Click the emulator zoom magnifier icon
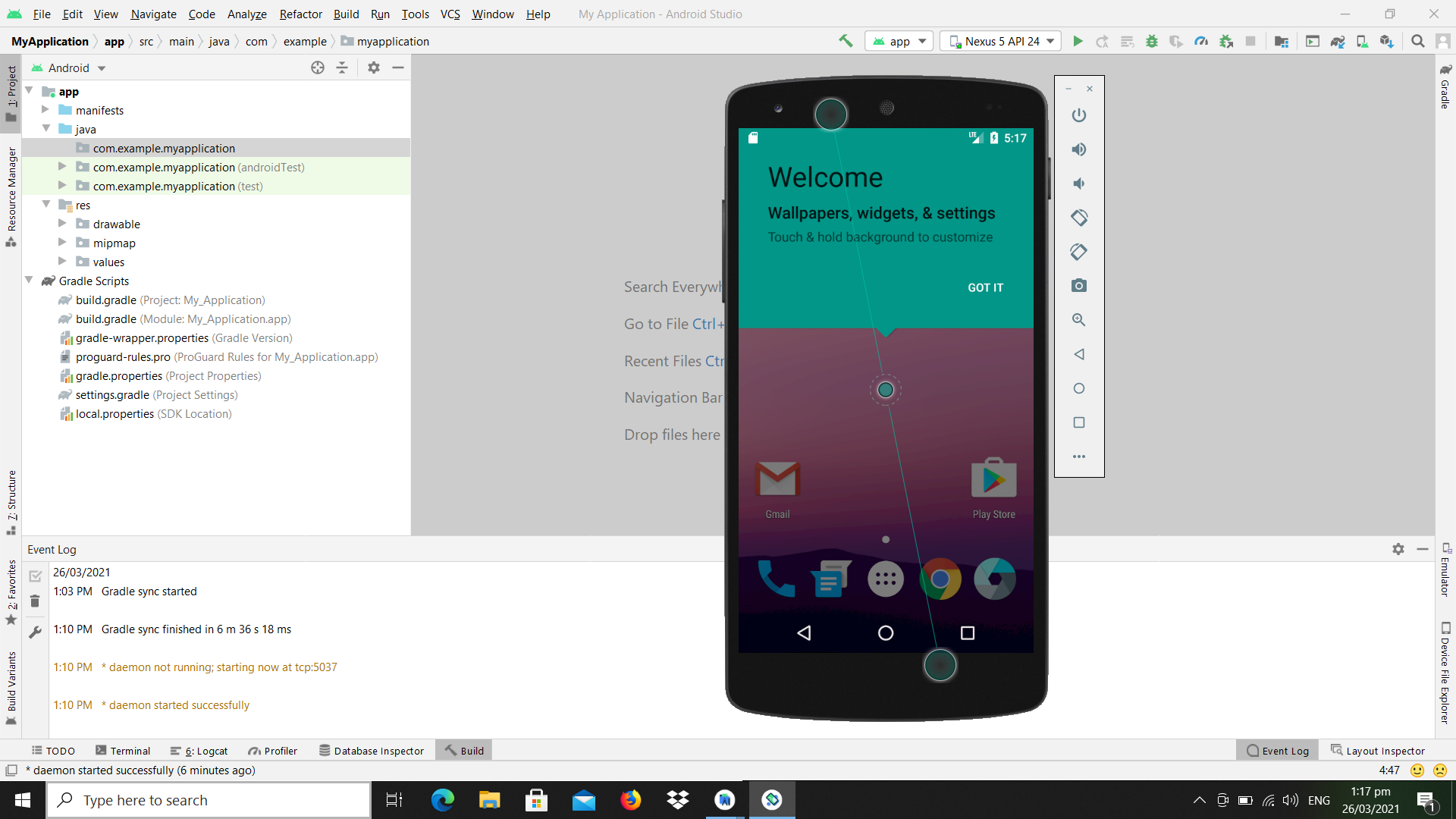The width and height of the screenshot is (1456, 819). tap(1078, 320)
